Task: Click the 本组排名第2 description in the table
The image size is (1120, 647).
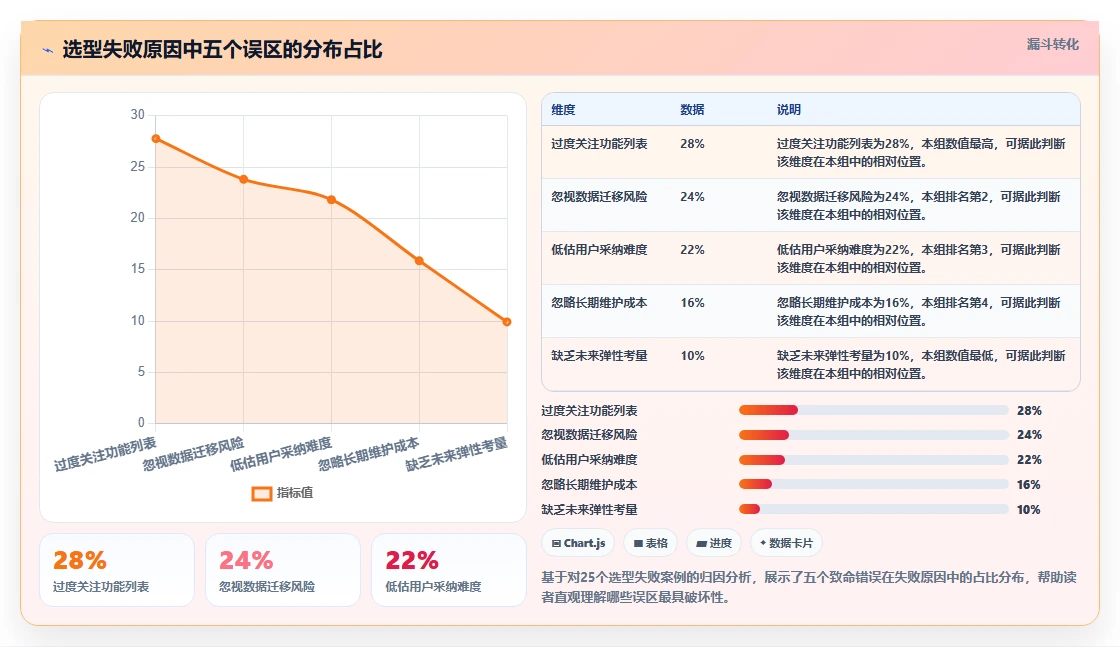Action: tap(919, 206)
